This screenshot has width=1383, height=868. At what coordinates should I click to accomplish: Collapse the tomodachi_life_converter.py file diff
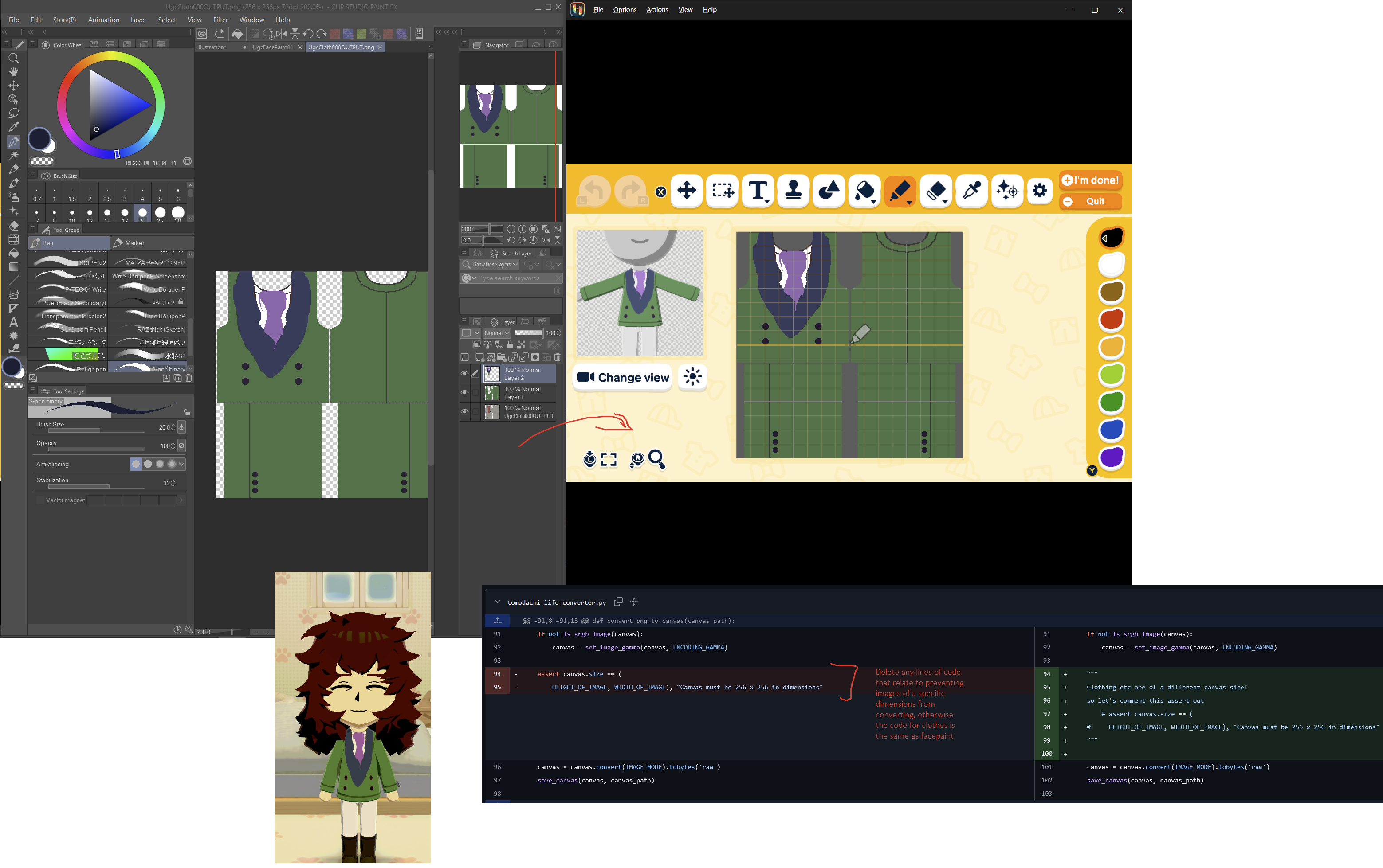pos(497,602)
